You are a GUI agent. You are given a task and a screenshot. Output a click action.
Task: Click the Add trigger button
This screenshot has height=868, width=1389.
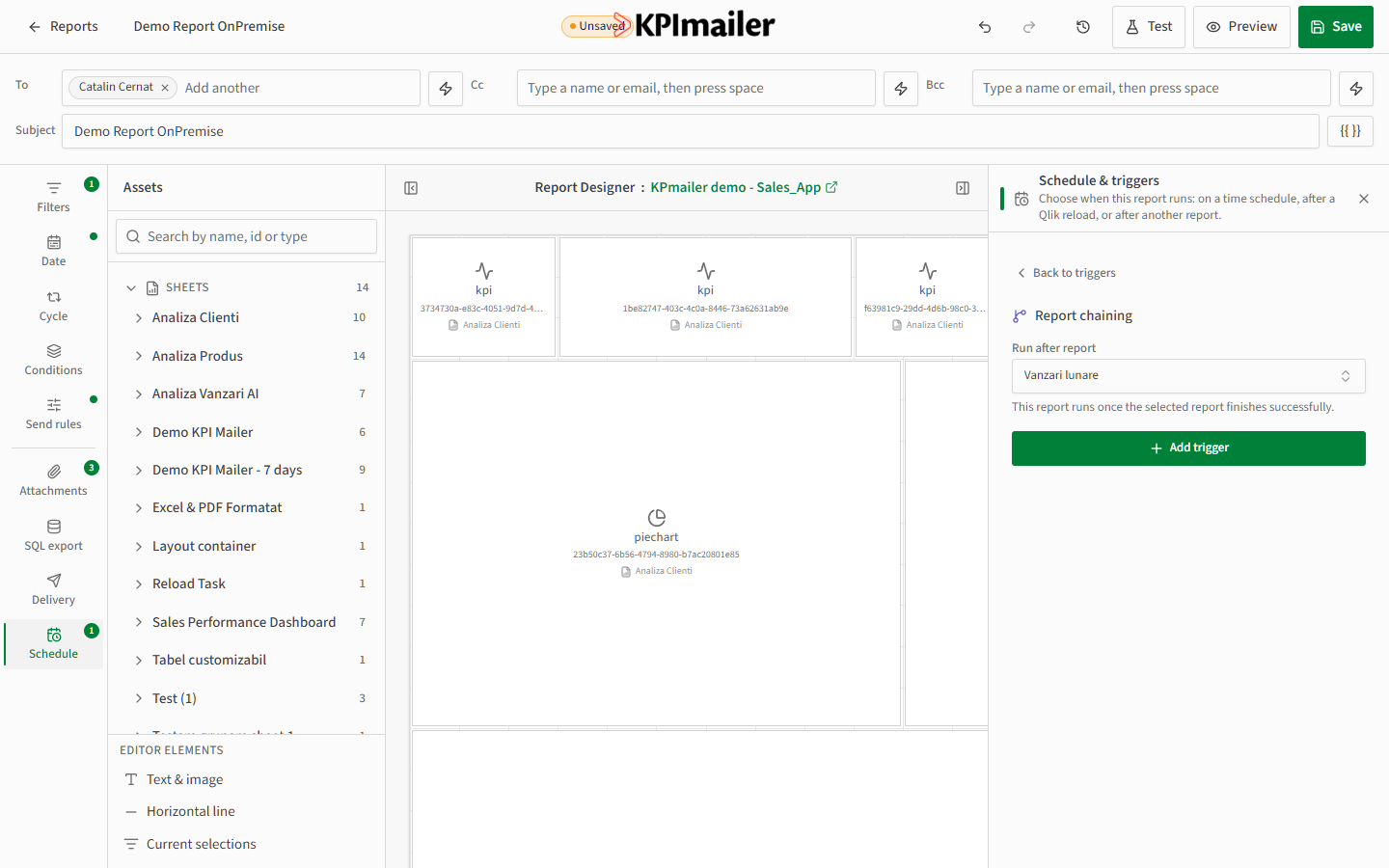[1188, 448]
